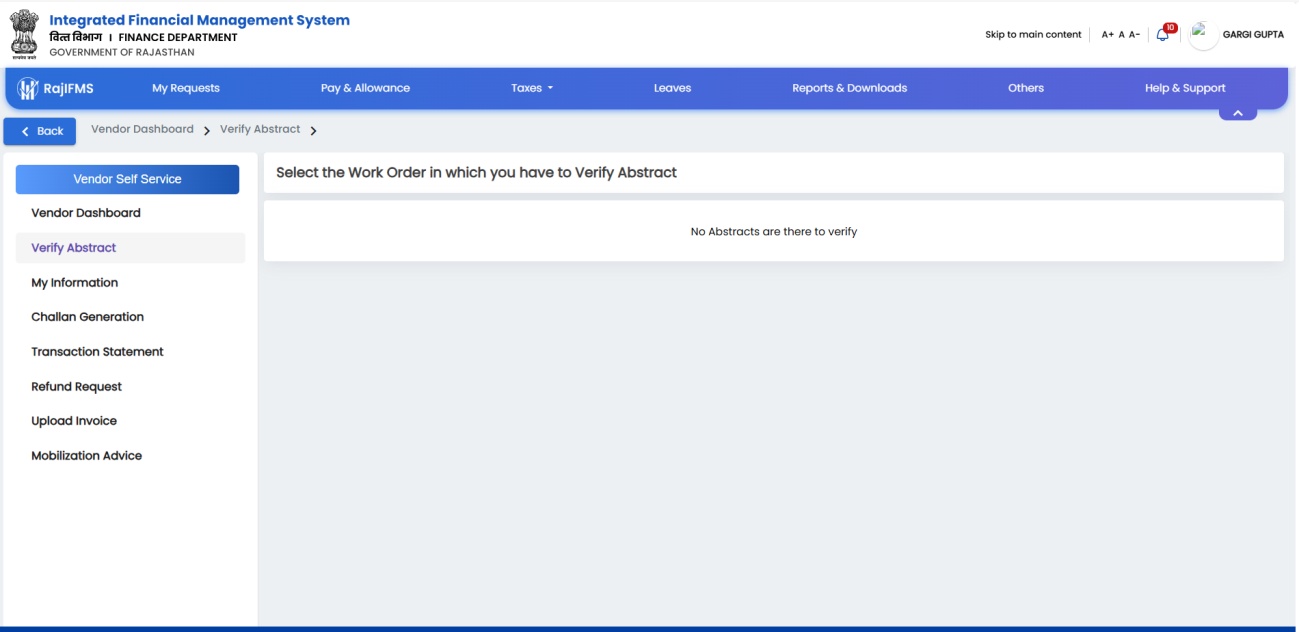Open the user profile avatar
The image size is (1299, 632).
coord(1203,34)
